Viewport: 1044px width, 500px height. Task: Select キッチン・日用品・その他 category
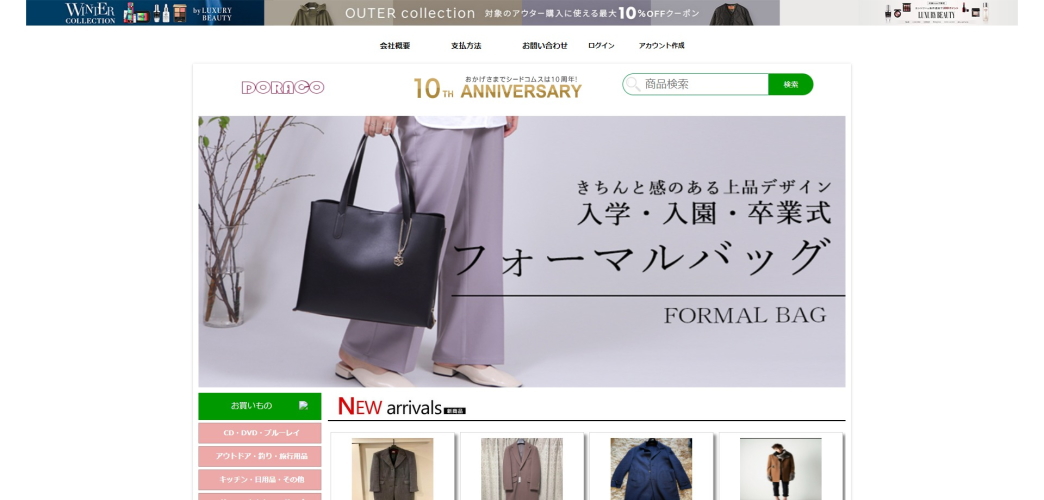(260, 480)
